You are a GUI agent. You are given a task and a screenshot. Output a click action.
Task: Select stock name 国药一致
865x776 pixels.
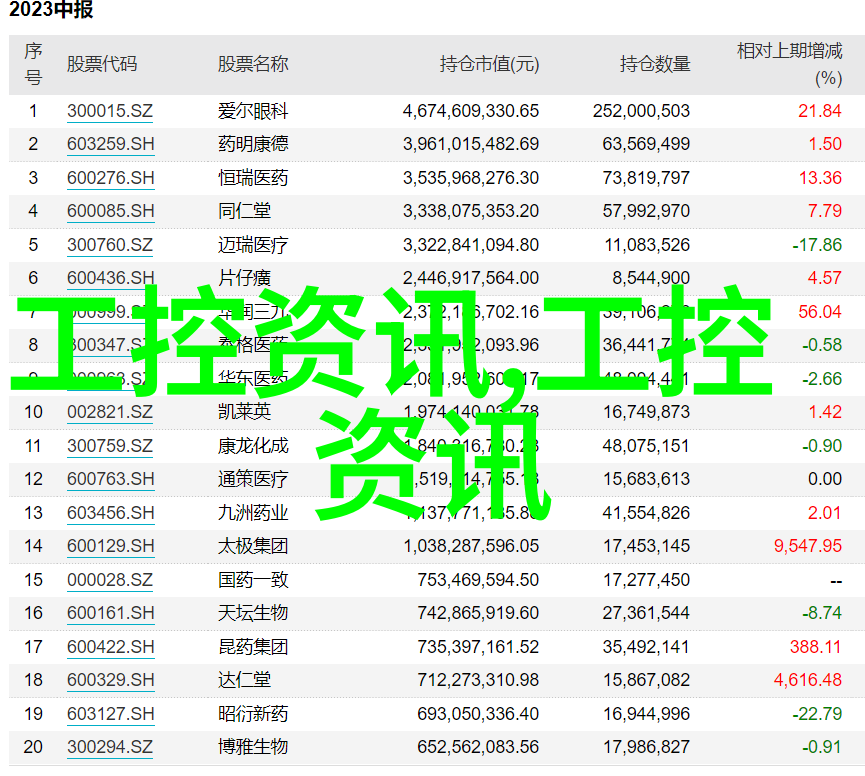pos(253,580)
